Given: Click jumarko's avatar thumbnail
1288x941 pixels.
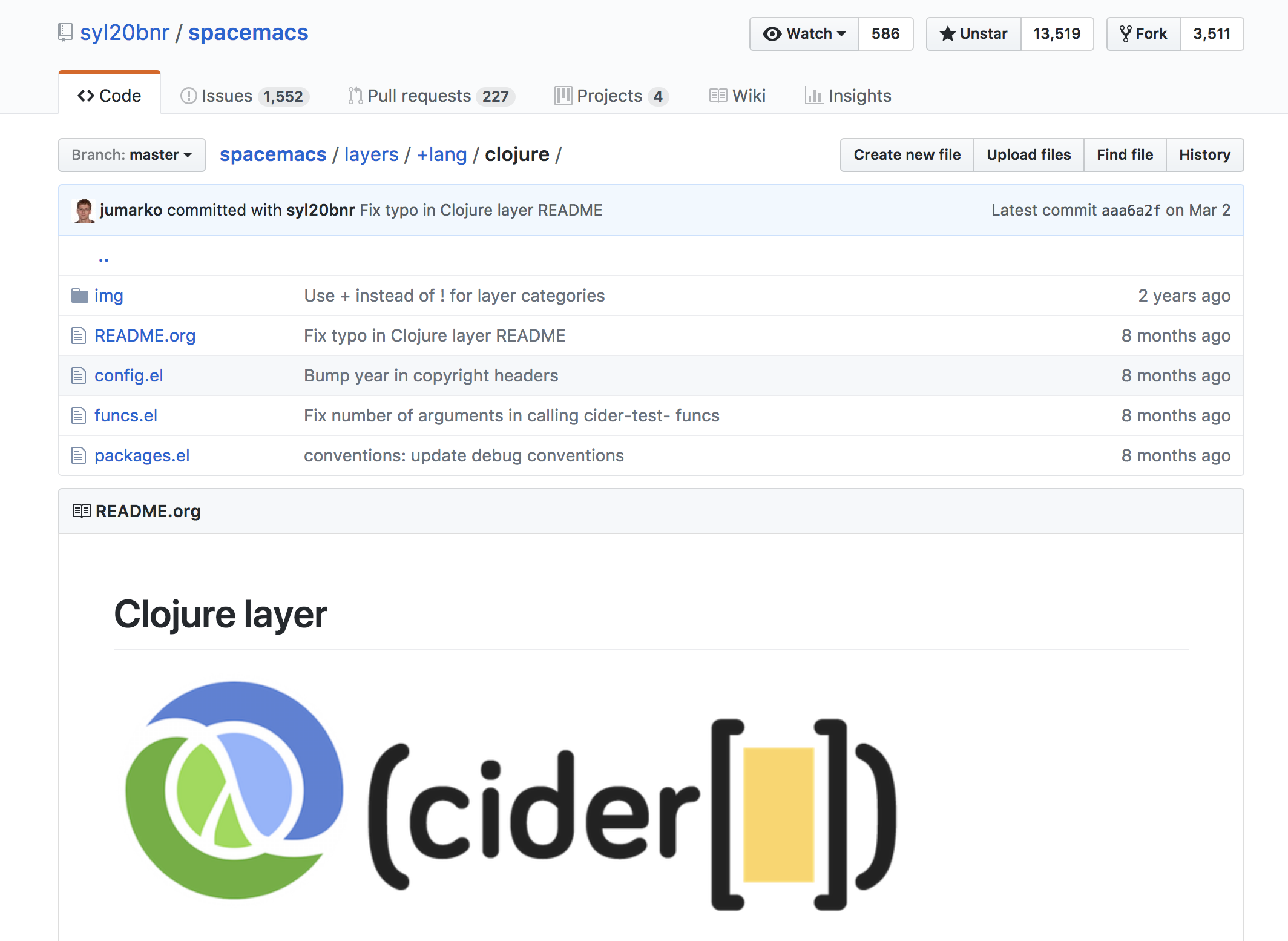Looking at the screenshot, I should point(84,210).
